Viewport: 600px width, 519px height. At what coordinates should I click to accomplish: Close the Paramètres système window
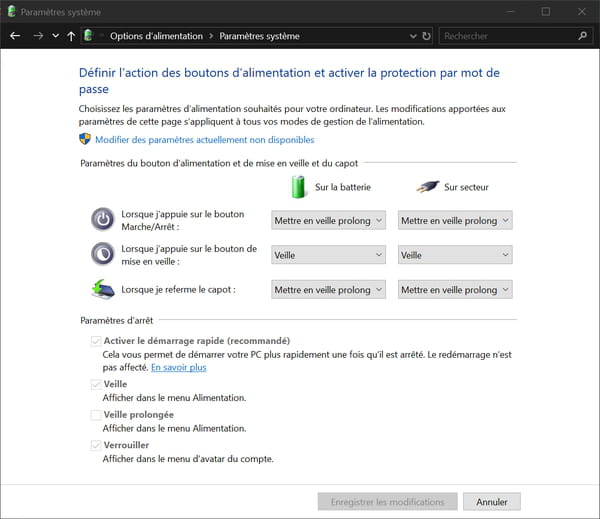[x=582, y=11]
